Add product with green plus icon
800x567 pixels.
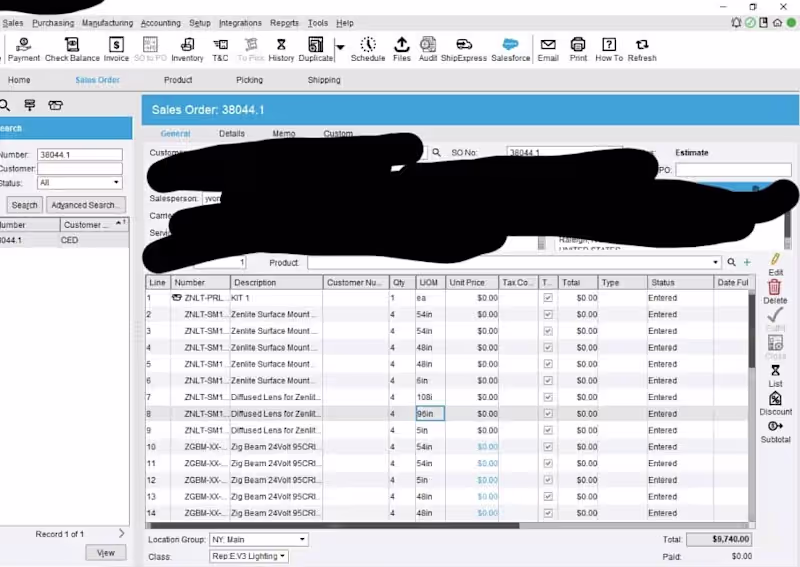[747, 262]
